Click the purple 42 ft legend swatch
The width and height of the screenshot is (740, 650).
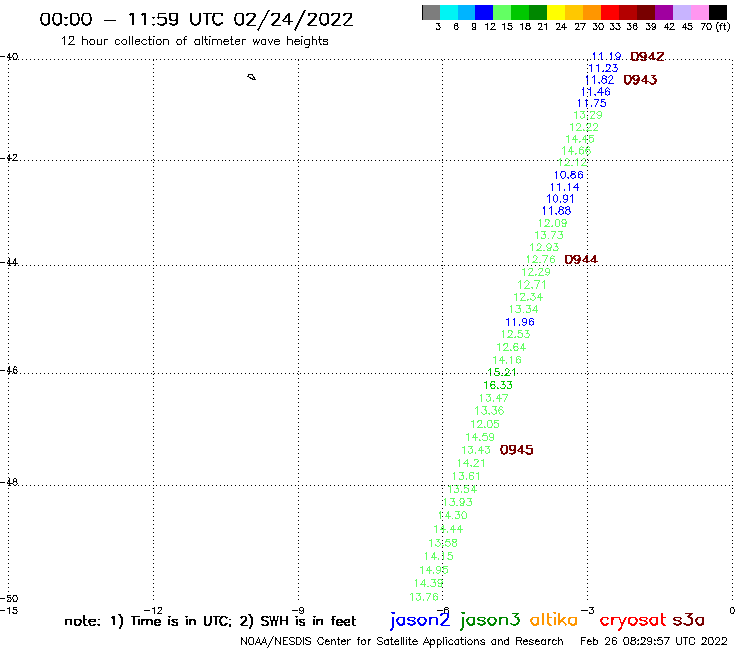click(664, 12)
